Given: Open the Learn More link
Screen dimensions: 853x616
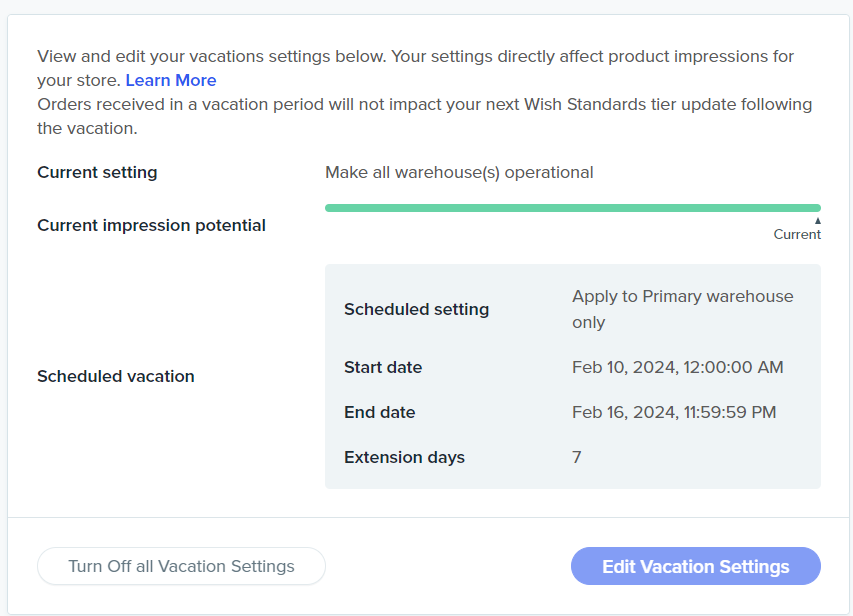Looking at the screenshot, I should tap(171, 80).
